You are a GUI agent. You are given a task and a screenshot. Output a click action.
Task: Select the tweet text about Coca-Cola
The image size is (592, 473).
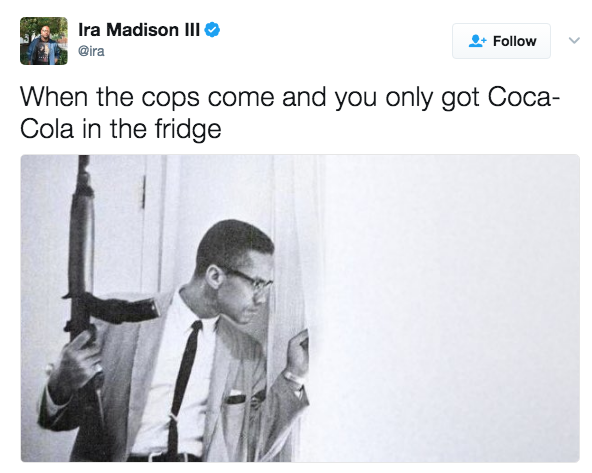[290, 113]
